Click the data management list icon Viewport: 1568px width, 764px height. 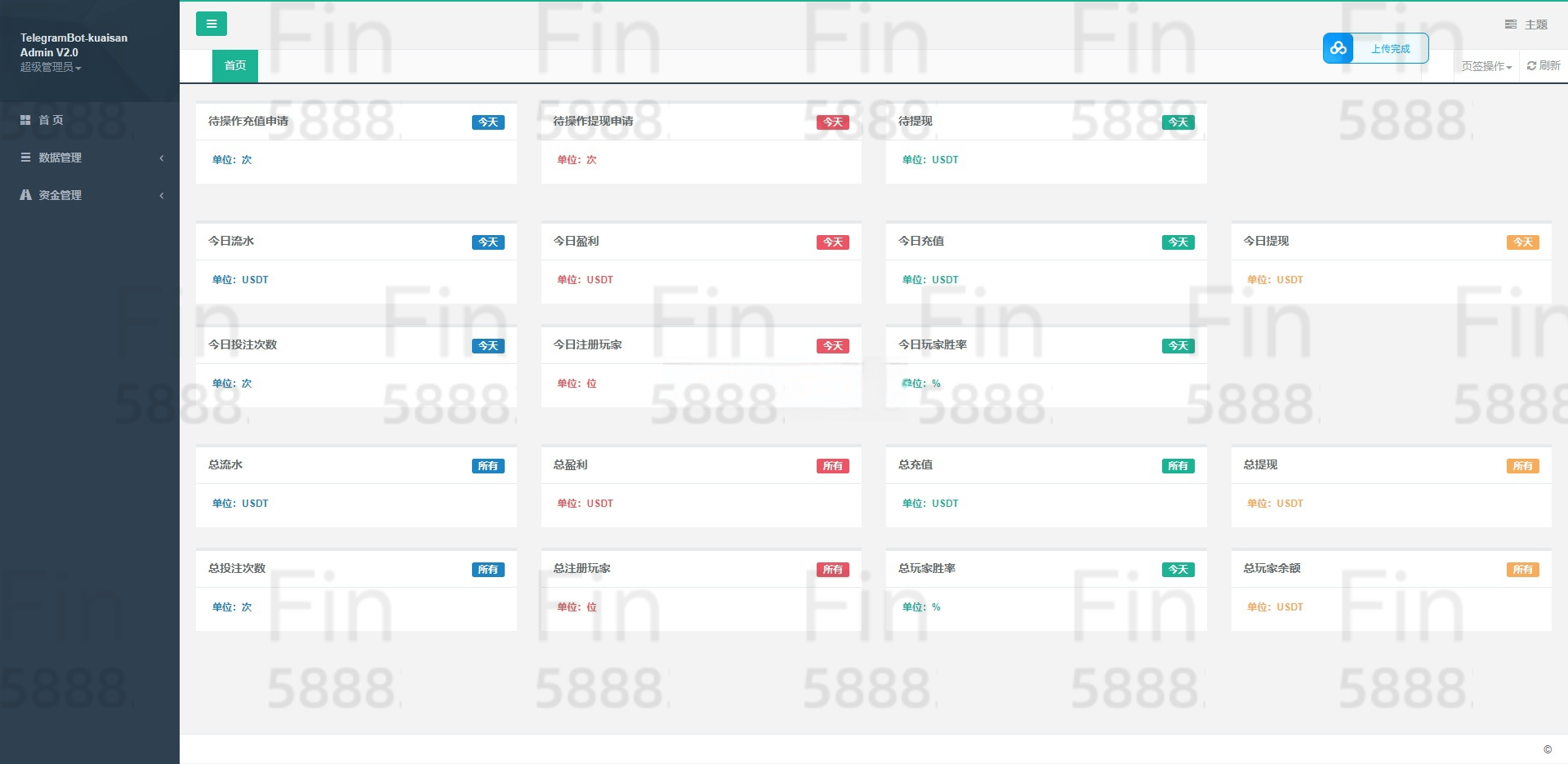25,158
